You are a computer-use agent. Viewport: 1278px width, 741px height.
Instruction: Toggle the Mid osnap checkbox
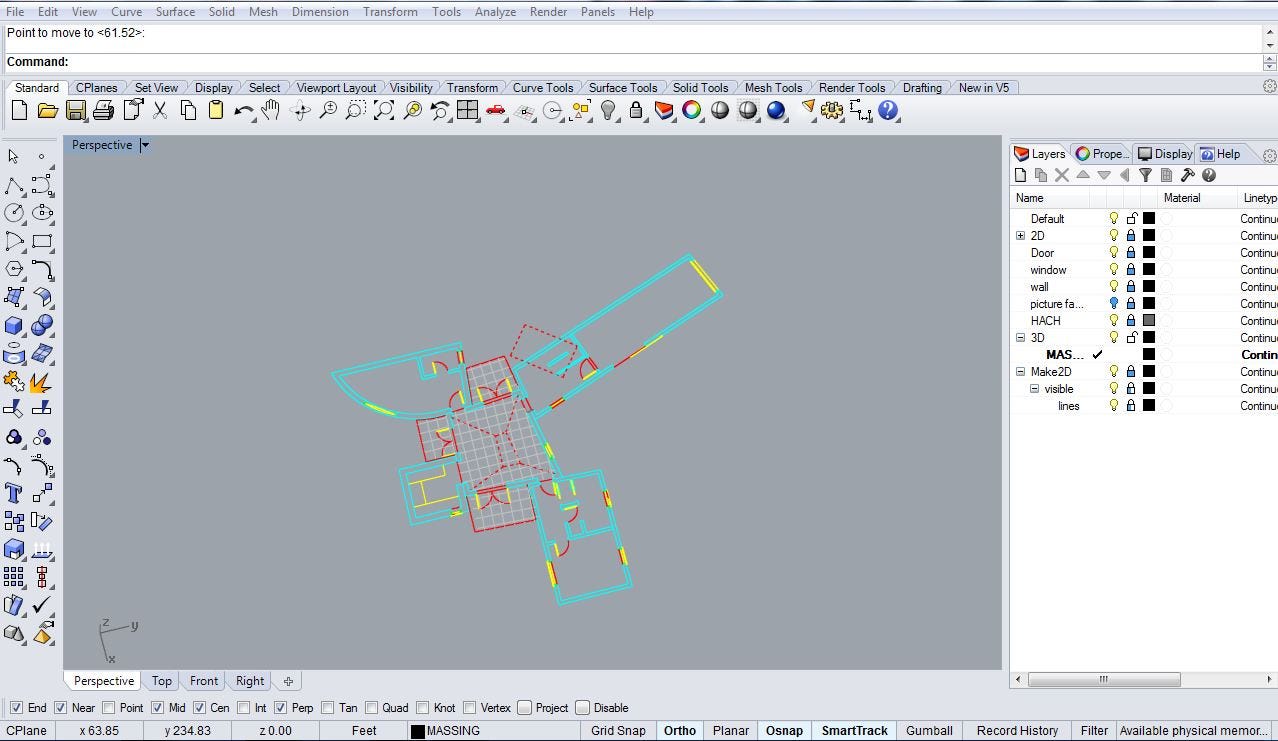[157, 708]
